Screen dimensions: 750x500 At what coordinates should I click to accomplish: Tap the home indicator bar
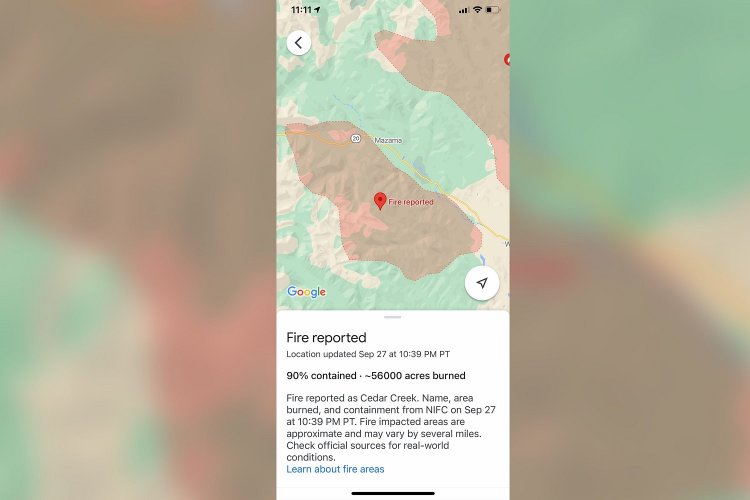click(x=393, y=493)
